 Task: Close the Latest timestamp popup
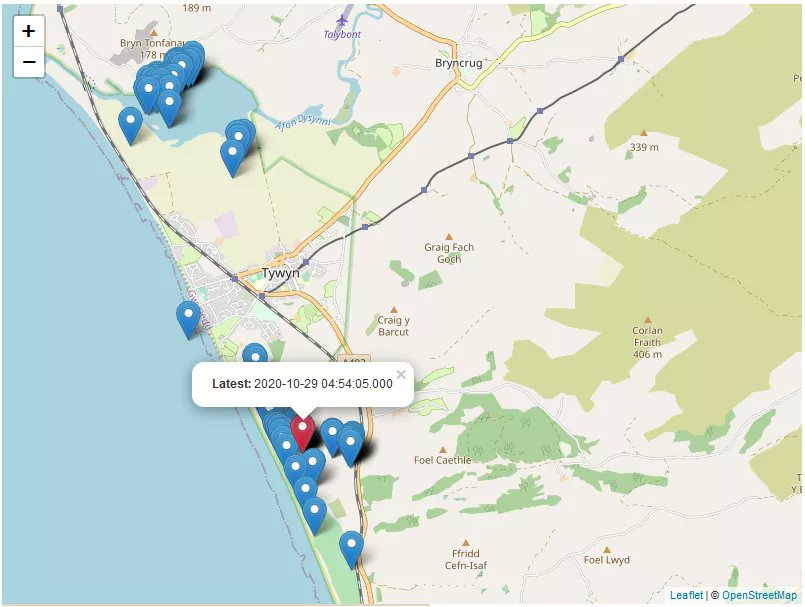(x=401, y=374)
